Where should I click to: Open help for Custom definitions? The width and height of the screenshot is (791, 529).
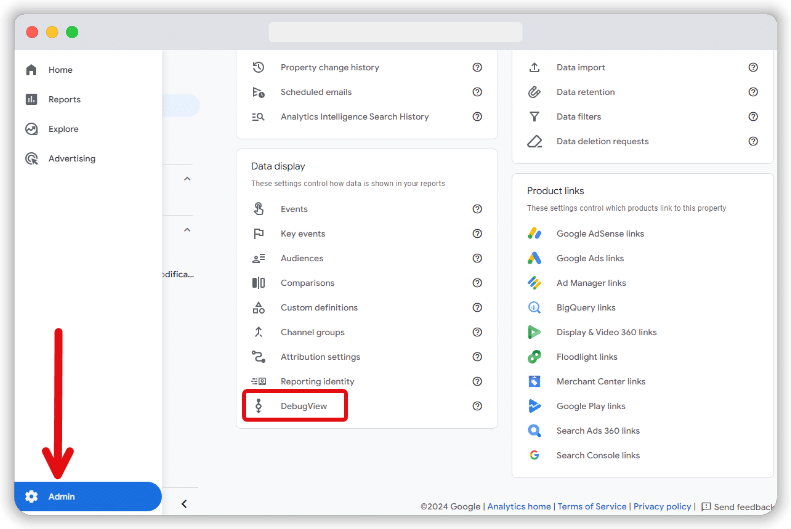477,308
